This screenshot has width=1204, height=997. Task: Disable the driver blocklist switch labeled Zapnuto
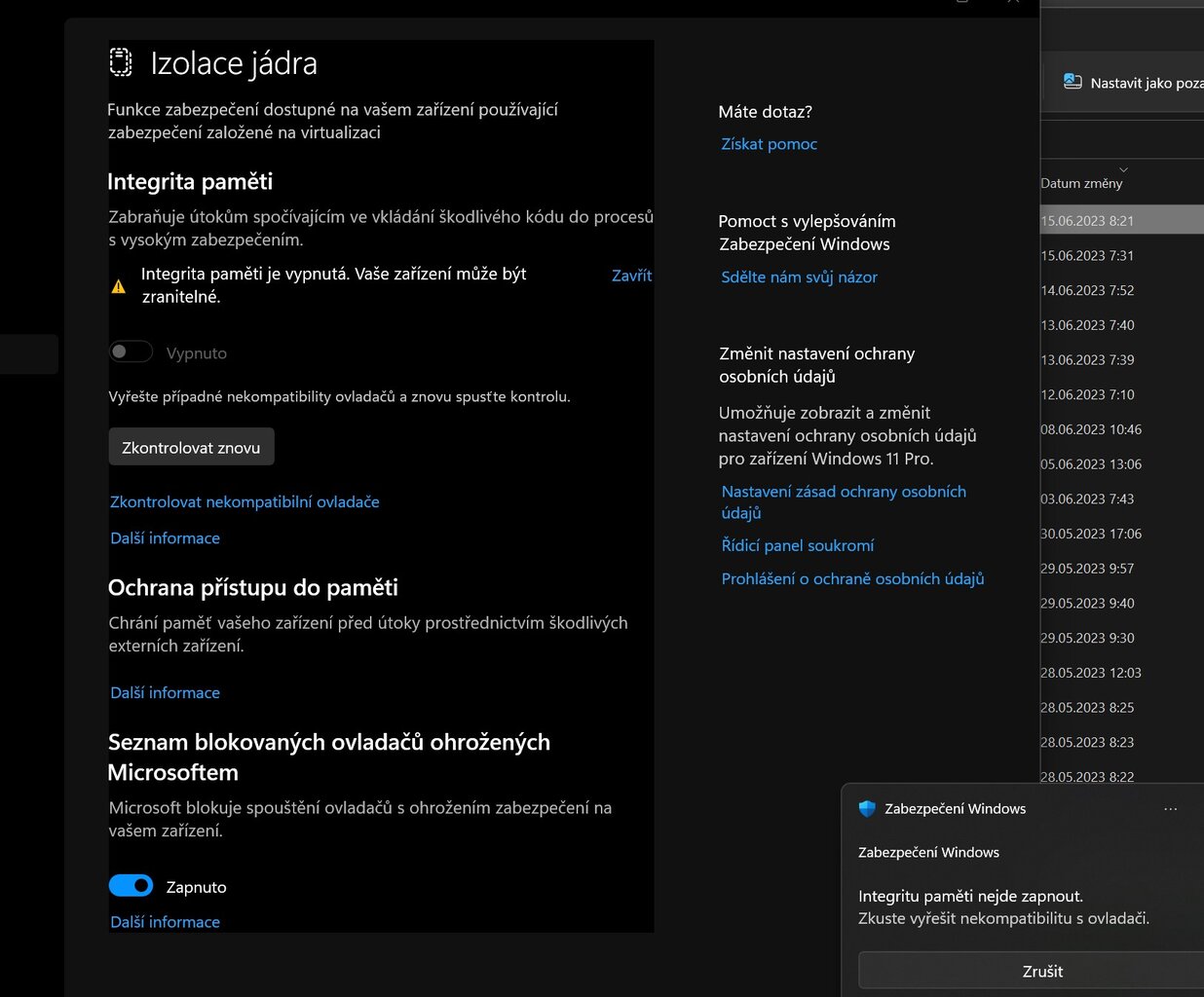(132, 886)
